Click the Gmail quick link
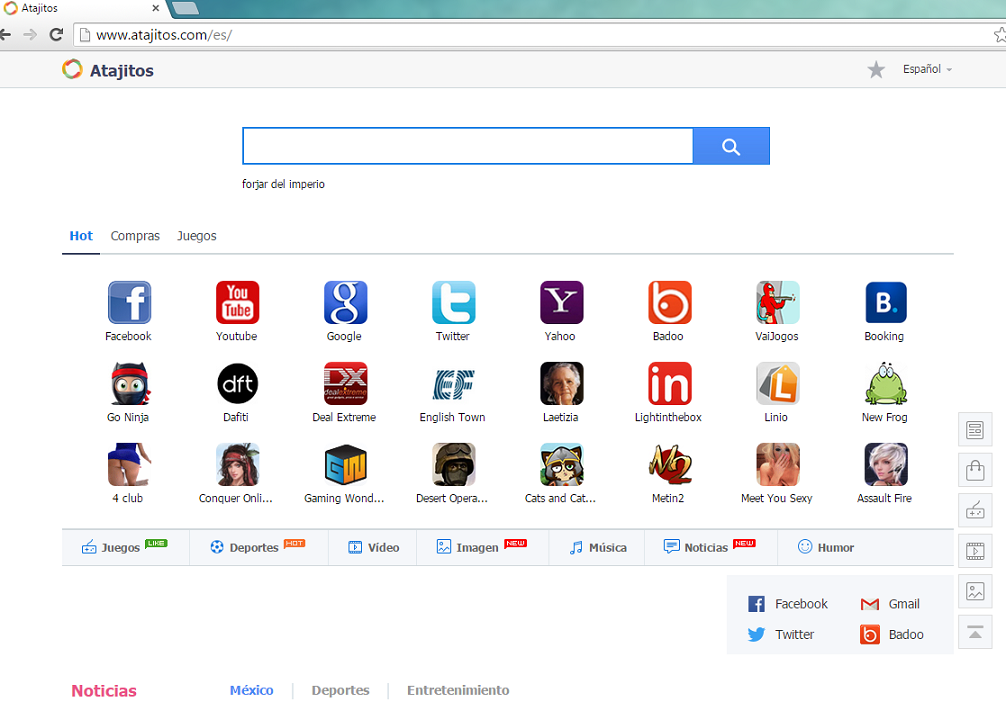Screen dimensions: 1006x702 (x=890, y=604)
